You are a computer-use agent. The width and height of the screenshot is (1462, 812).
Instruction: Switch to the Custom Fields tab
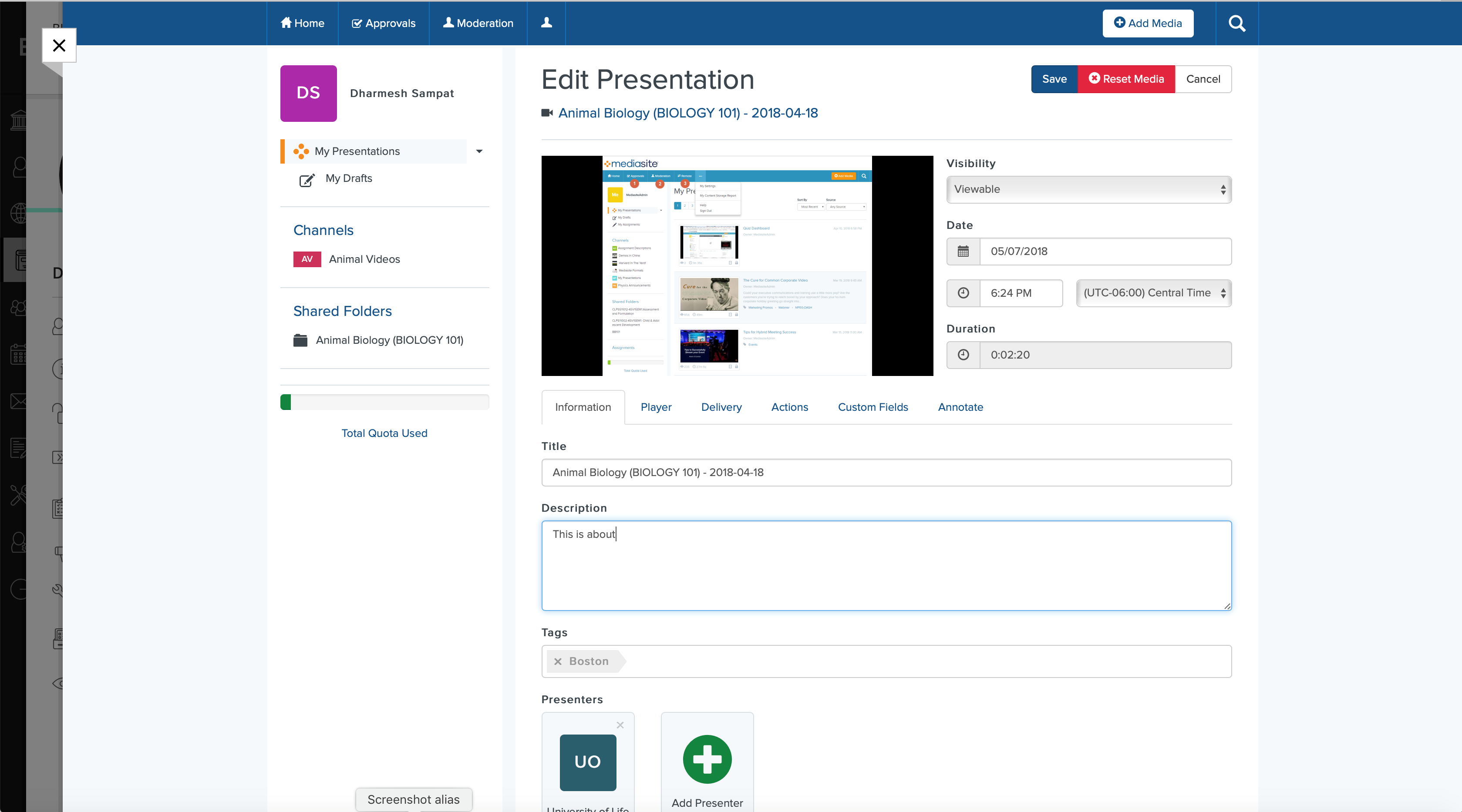click(873, 407)
